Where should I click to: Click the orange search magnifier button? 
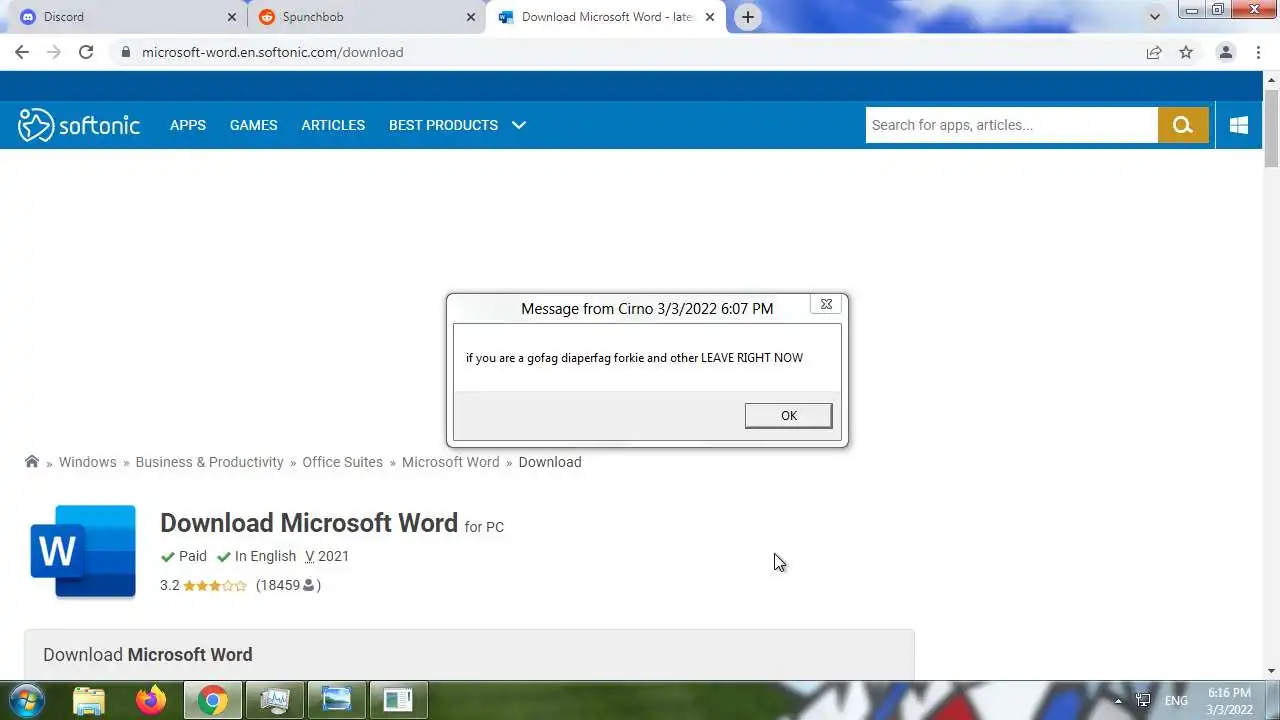click(x=1183, y=125)
